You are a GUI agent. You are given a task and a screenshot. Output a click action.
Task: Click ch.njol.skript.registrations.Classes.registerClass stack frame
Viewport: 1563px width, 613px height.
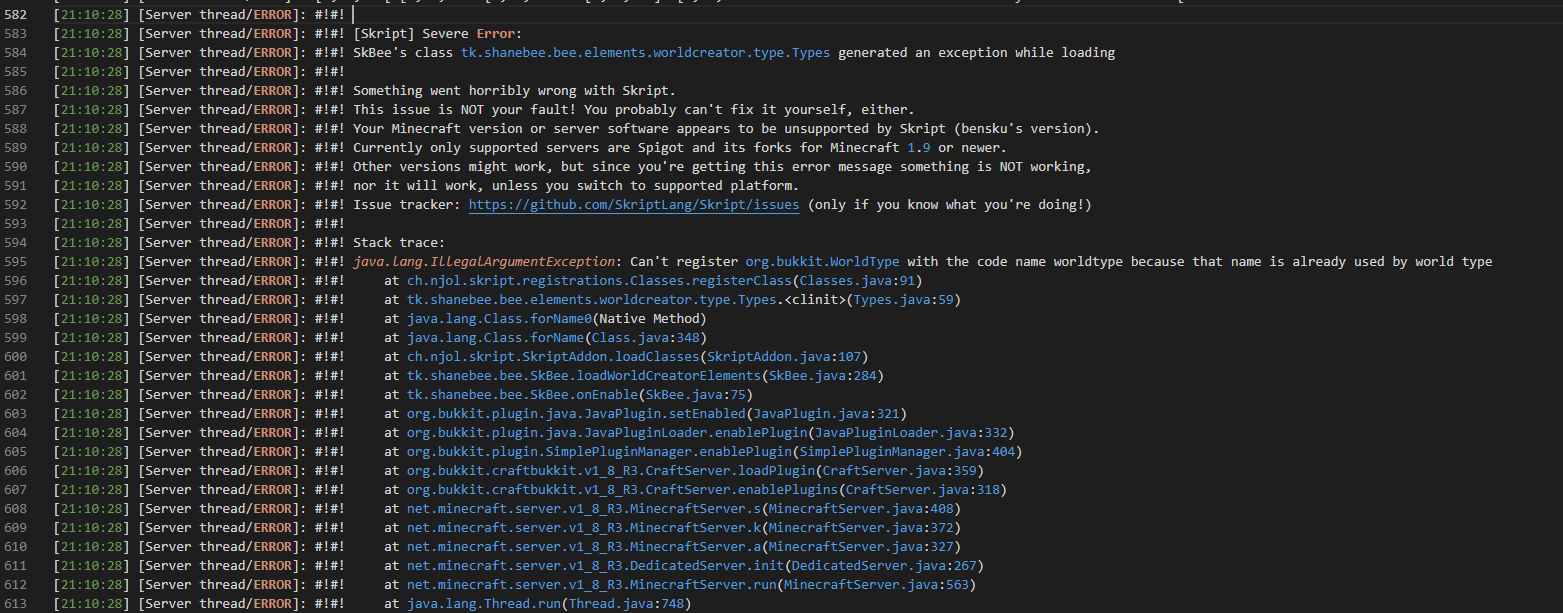click(652, 280)
